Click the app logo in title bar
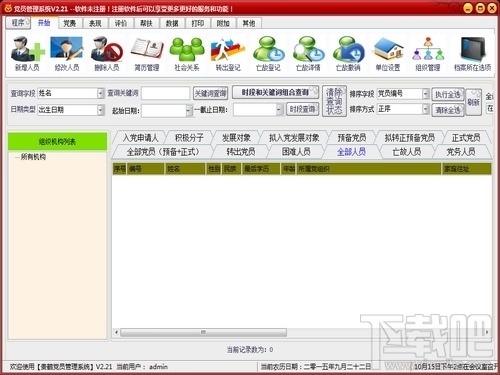Viewport: 500px width, 375px height. click(x=8, y=8)
